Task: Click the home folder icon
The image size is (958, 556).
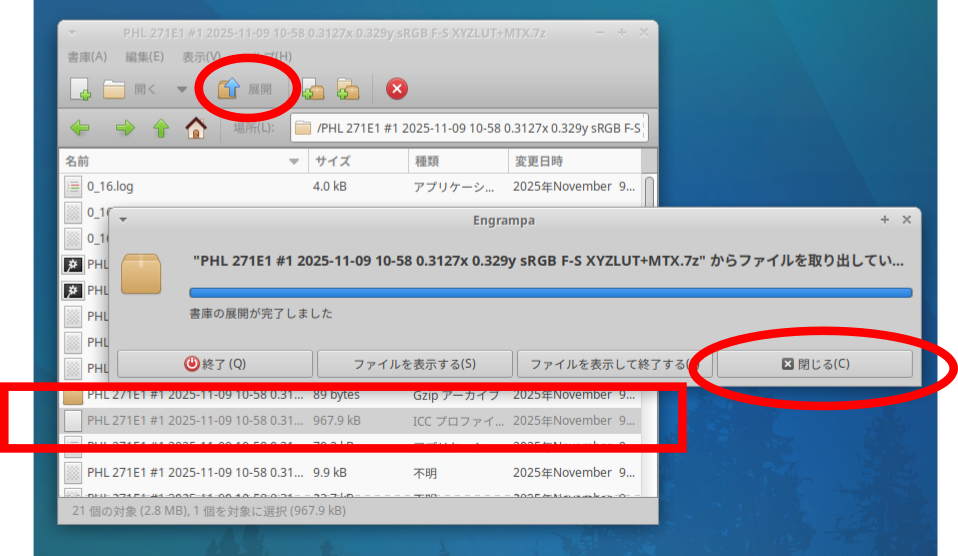Action: point(196,128)
